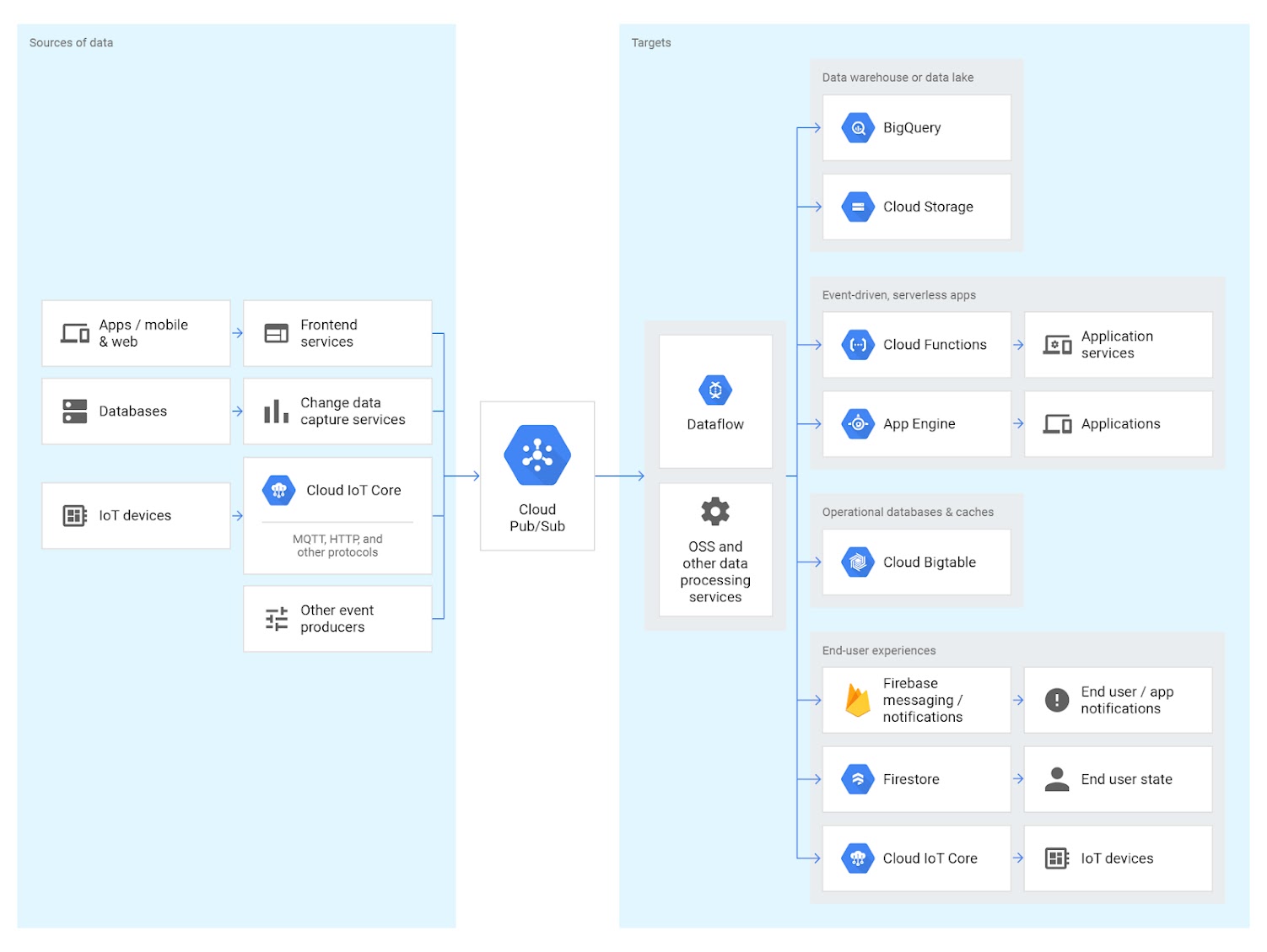Click the 'Apps / mobile & web' label
The height and width of the screenshot is (952, 1267).
coord(143,334)
